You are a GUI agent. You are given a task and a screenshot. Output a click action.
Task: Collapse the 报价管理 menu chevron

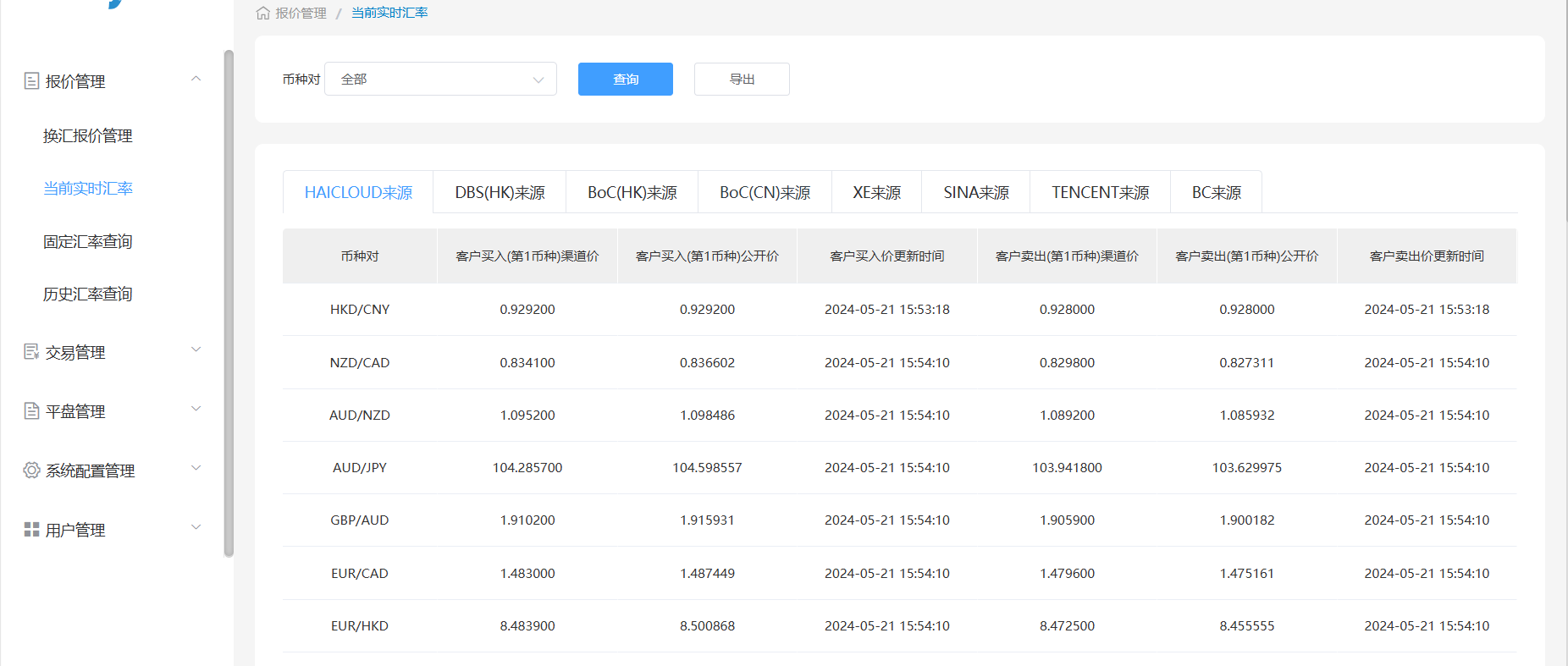coord(196,79)
